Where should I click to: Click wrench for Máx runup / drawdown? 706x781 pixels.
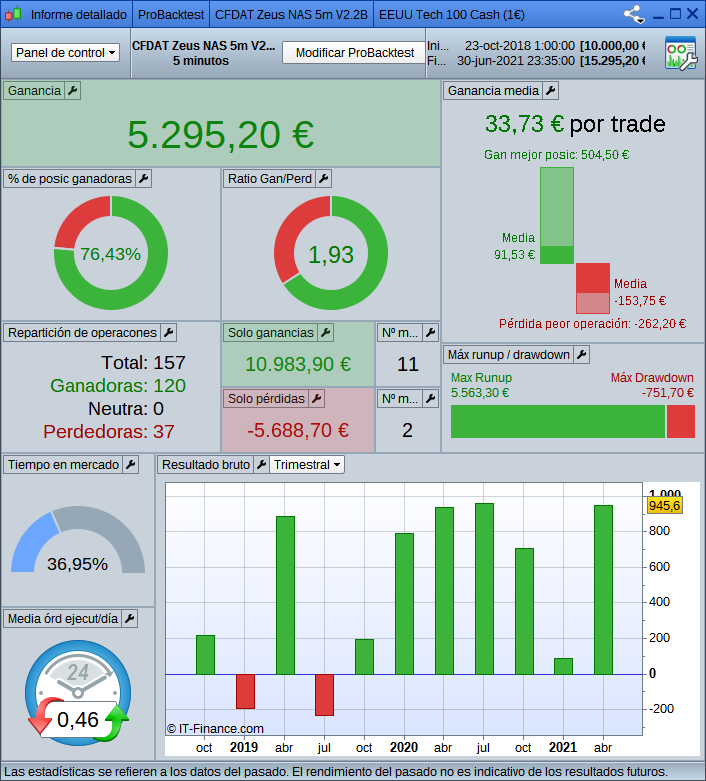(x=581, y=355)
